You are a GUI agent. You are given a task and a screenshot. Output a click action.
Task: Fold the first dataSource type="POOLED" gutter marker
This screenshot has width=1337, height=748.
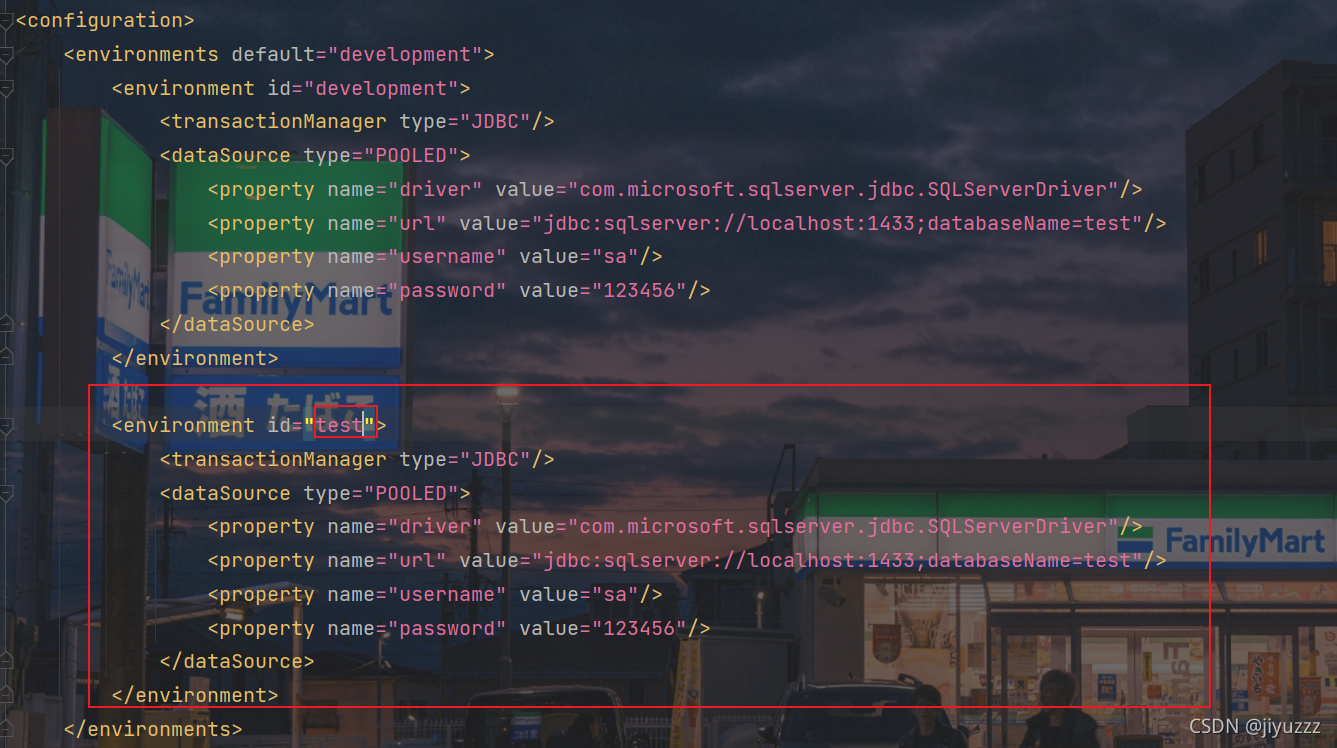[6, 156]
